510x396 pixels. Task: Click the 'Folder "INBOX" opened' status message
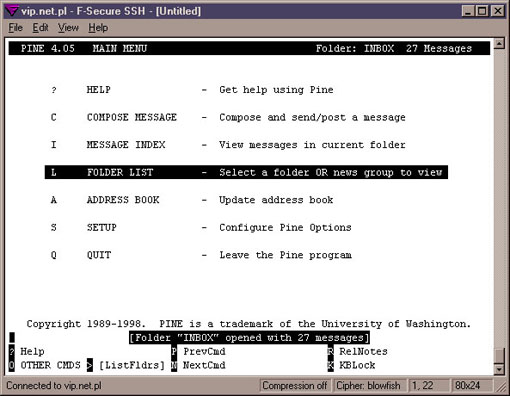(x=249, y=338)
